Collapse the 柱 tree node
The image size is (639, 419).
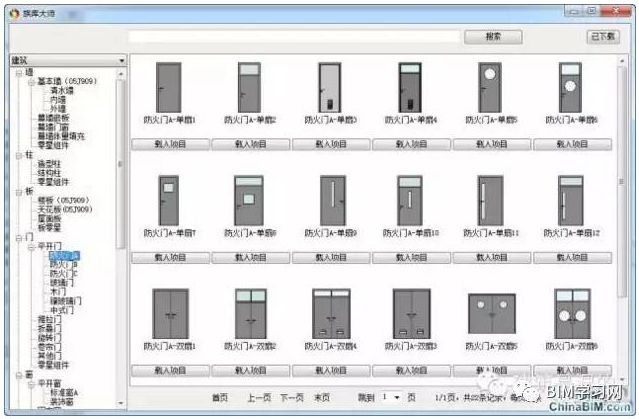[x=19, y=156]
